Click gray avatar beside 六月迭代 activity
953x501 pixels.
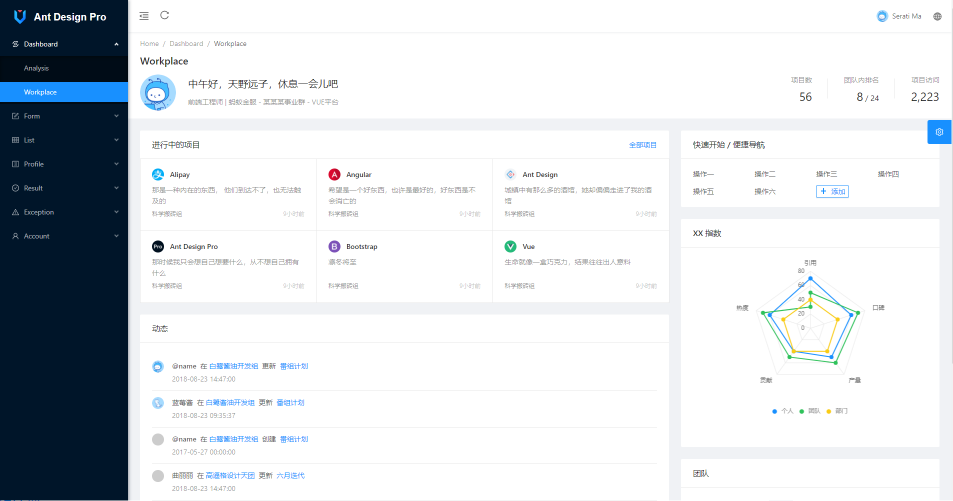point(158,476)
